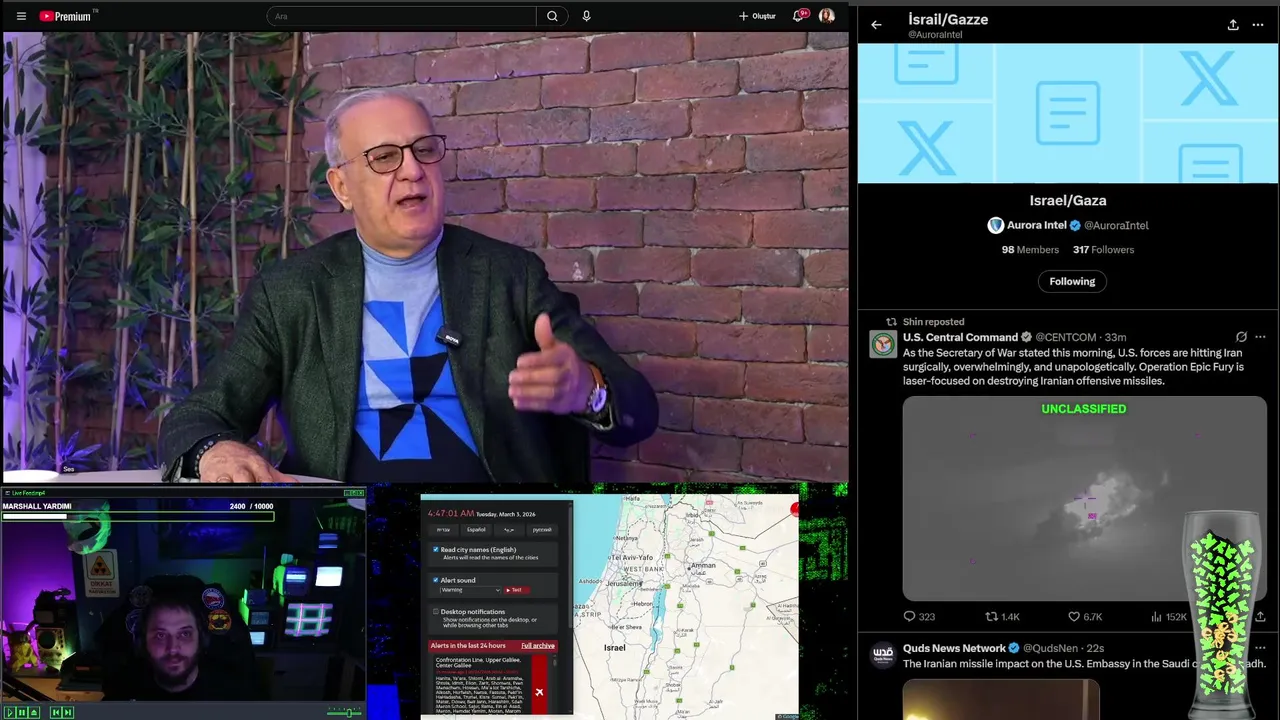This screenshot has width=1280, height=720.
Task: Toggle Read city names (English) checkbox
Action: (x=436, y=550)
